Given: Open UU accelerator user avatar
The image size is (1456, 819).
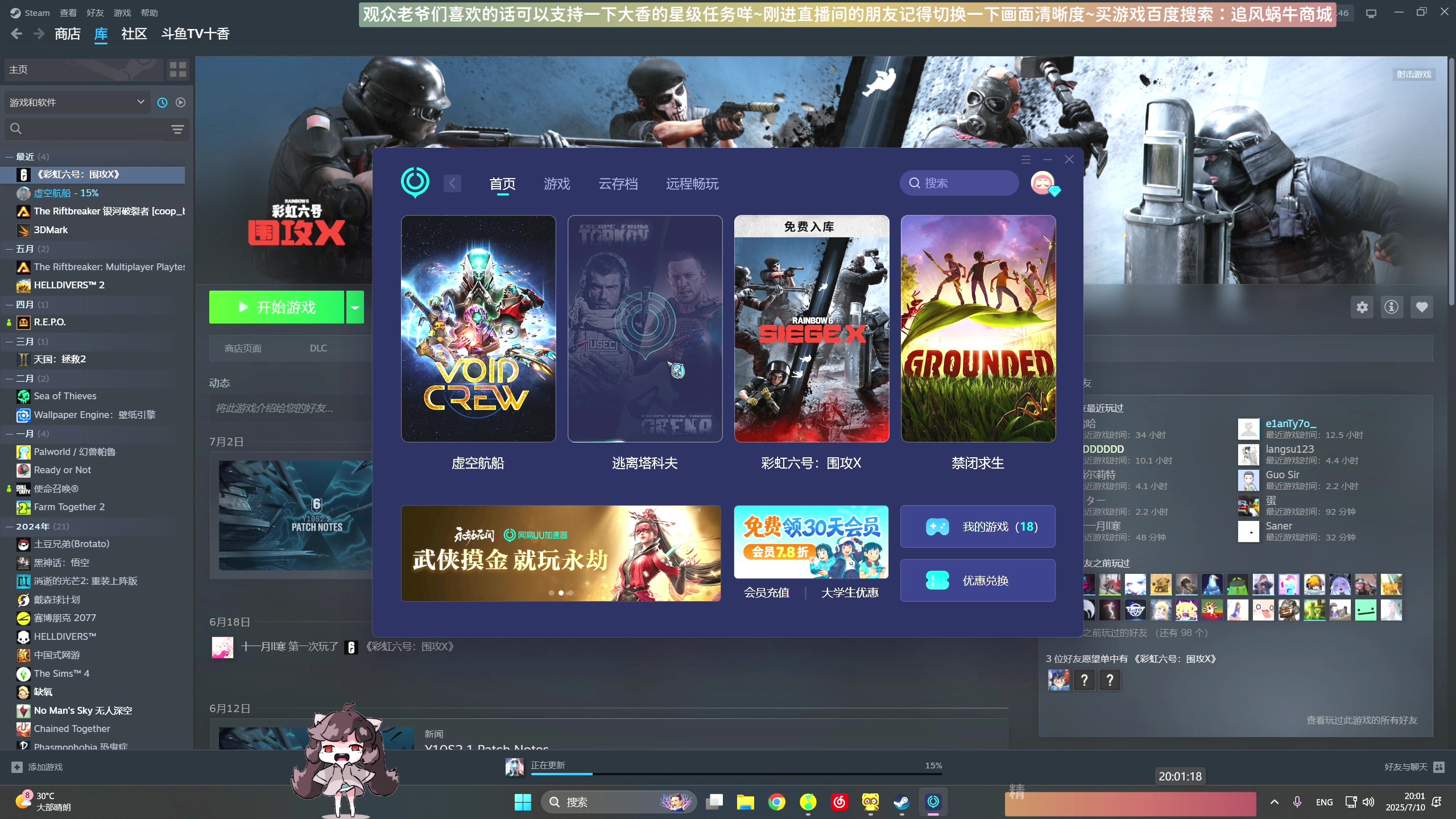Looking at the screenshot, I should 1044,183.
